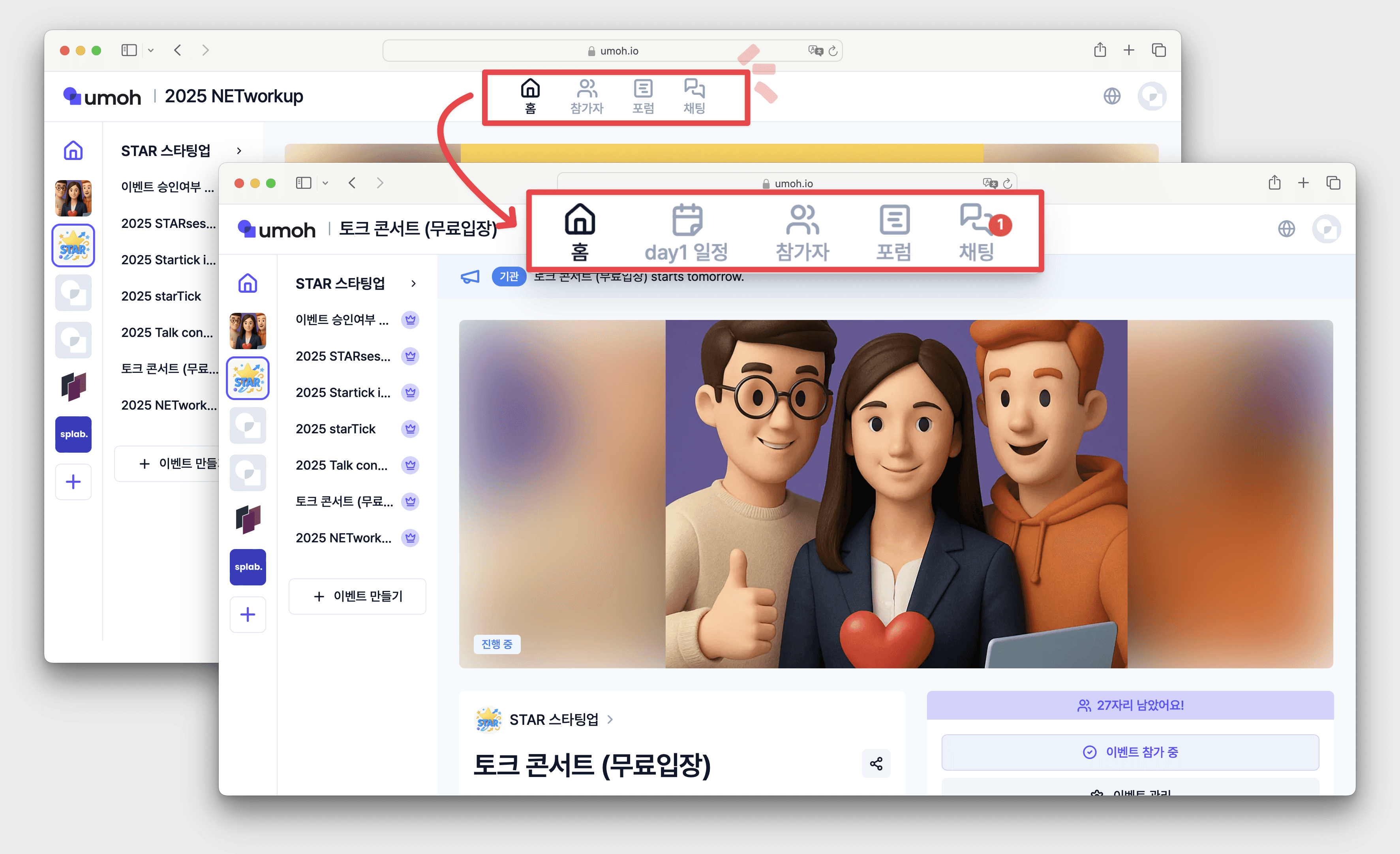Click the plus add-organization icon in front sidebar
Viewport: 1400px width, 854px height.
click(x=248, y=615)
